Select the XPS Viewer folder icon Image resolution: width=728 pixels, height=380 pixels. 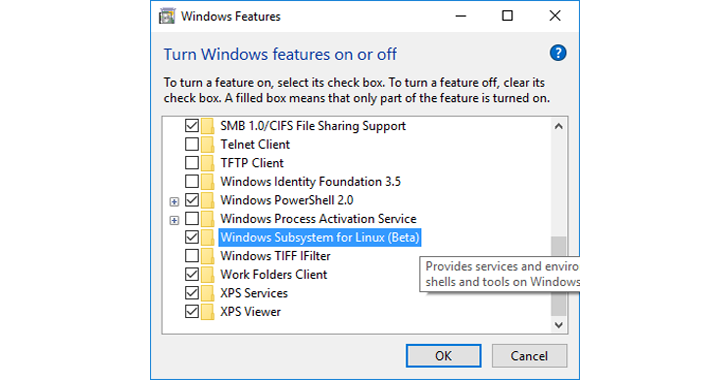(x=208, y=312)
